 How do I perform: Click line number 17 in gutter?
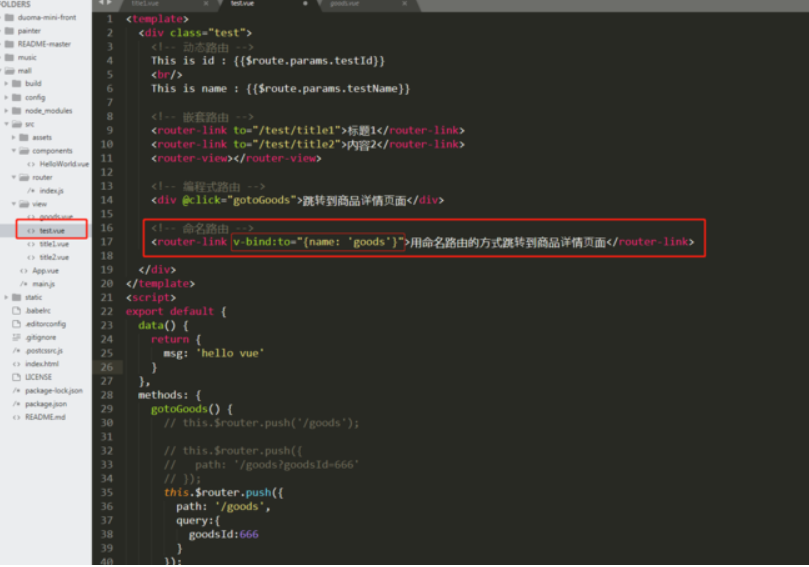click(107, 242)
